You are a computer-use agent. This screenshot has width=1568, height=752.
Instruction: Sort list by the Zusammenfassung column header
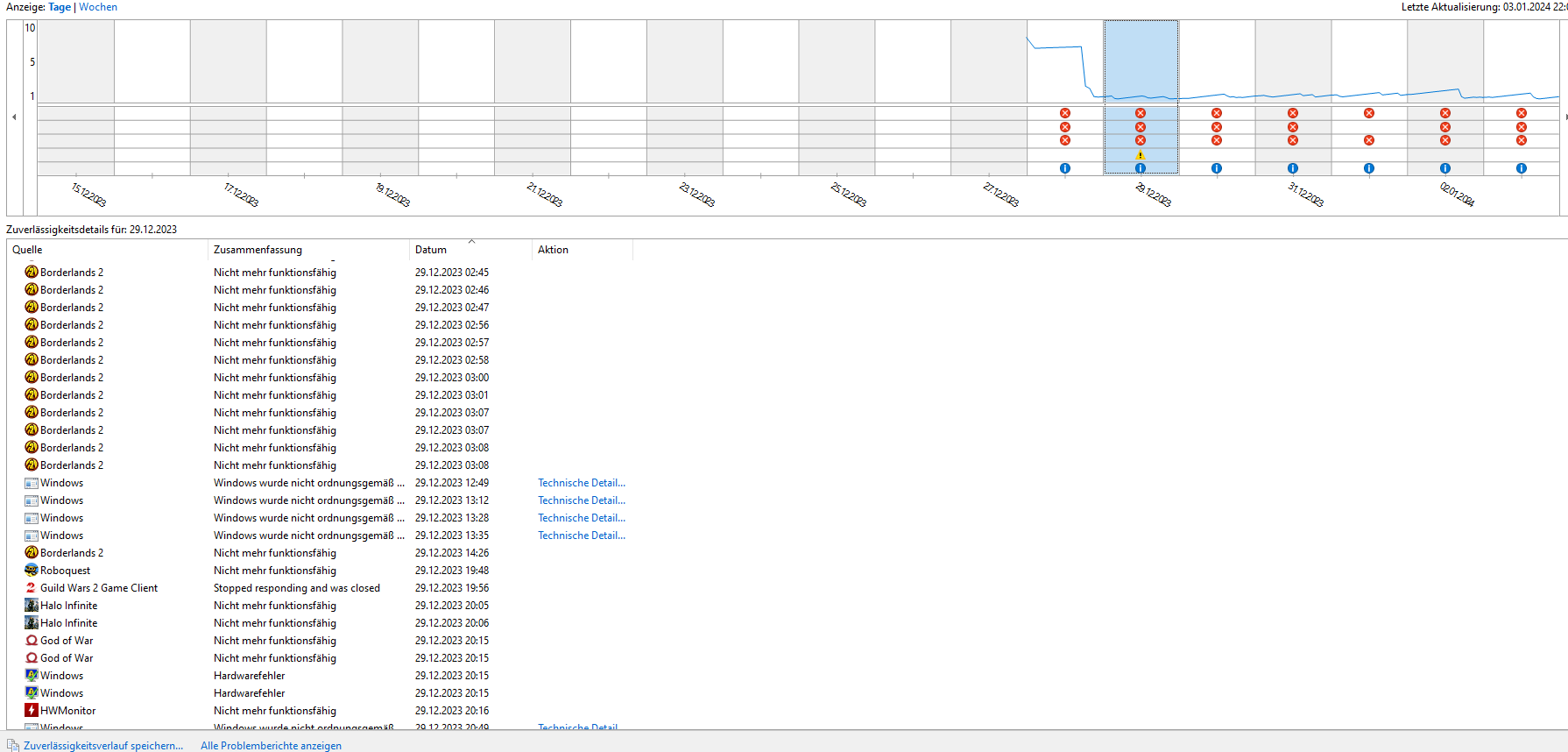(x=308, y=250)
